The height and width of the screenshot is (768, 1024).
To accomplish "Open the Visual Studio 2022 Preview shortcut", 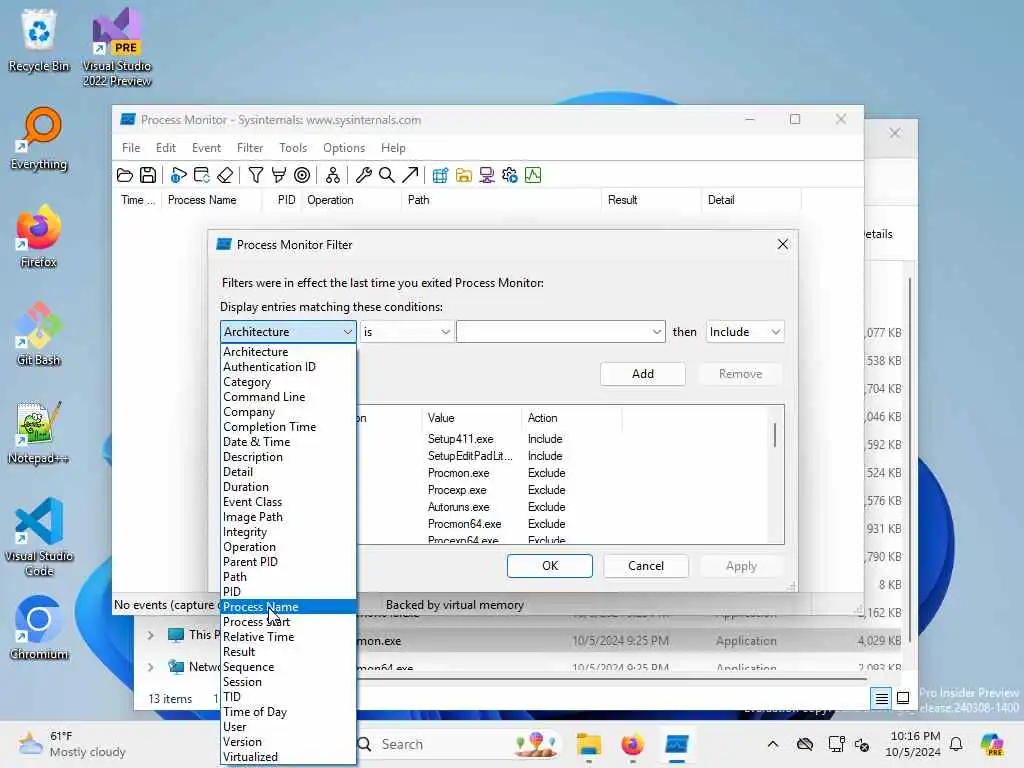I will [x=117, y=47].
